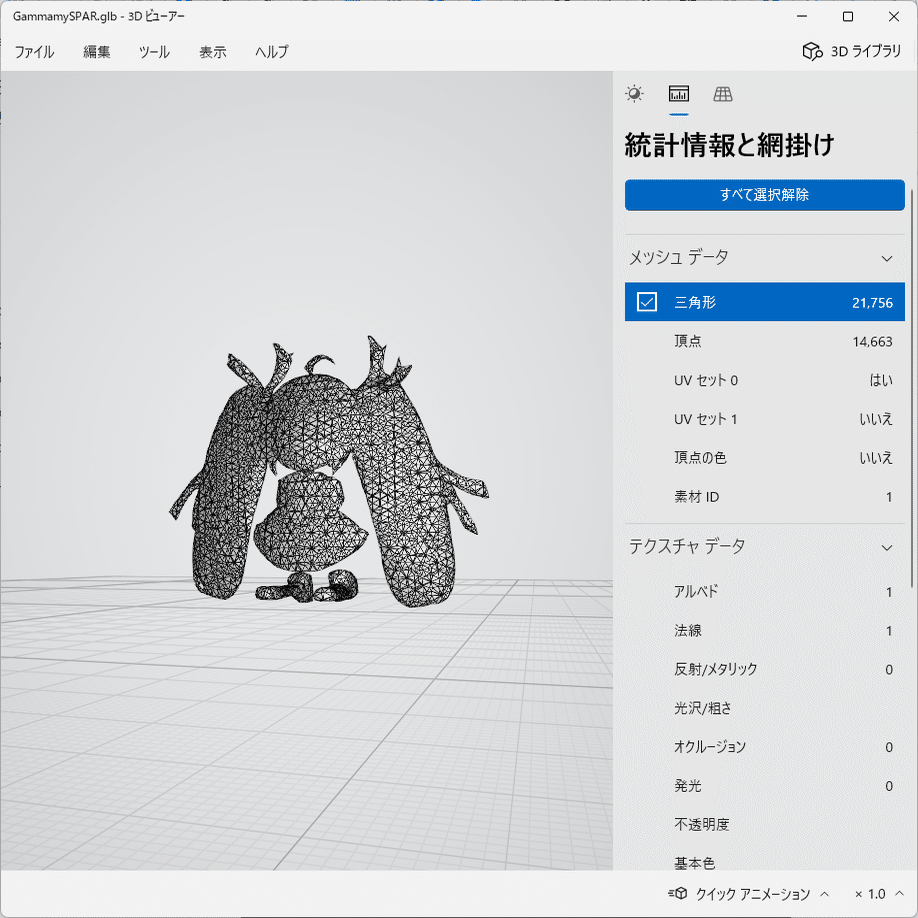Open the grid and views tab icon
The image size is (918, 918).
[722, 94]
